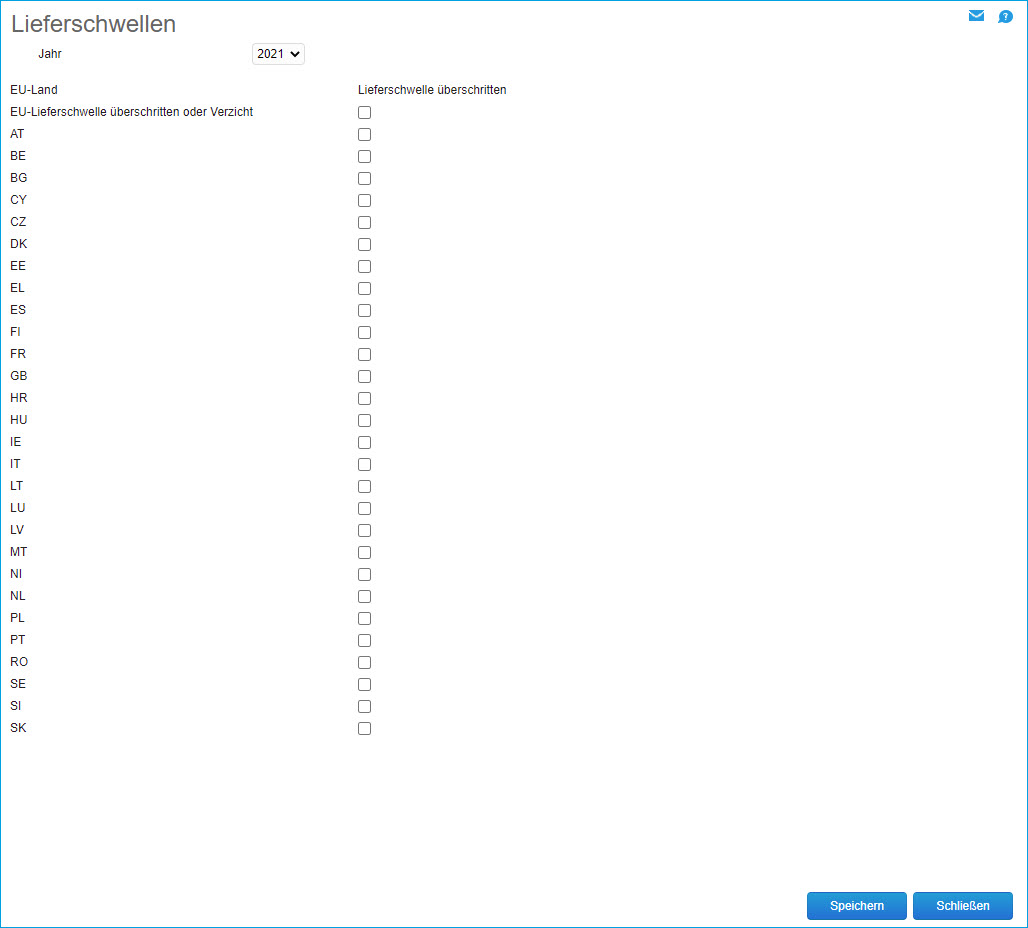
Task: Mark the DK checkbox
Action: [x=365, y=245]
